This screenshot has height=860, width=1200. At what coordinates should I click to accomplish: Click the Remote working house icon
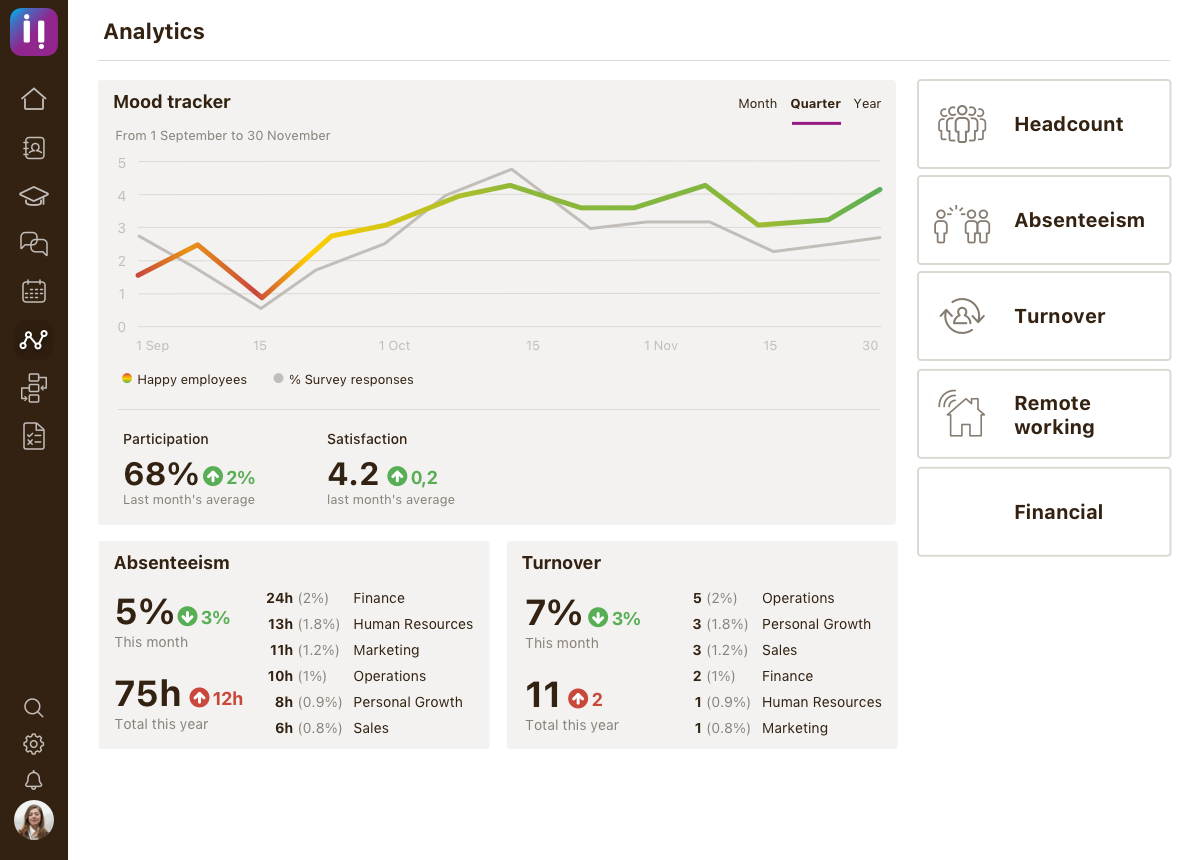[x=962, y=413]
